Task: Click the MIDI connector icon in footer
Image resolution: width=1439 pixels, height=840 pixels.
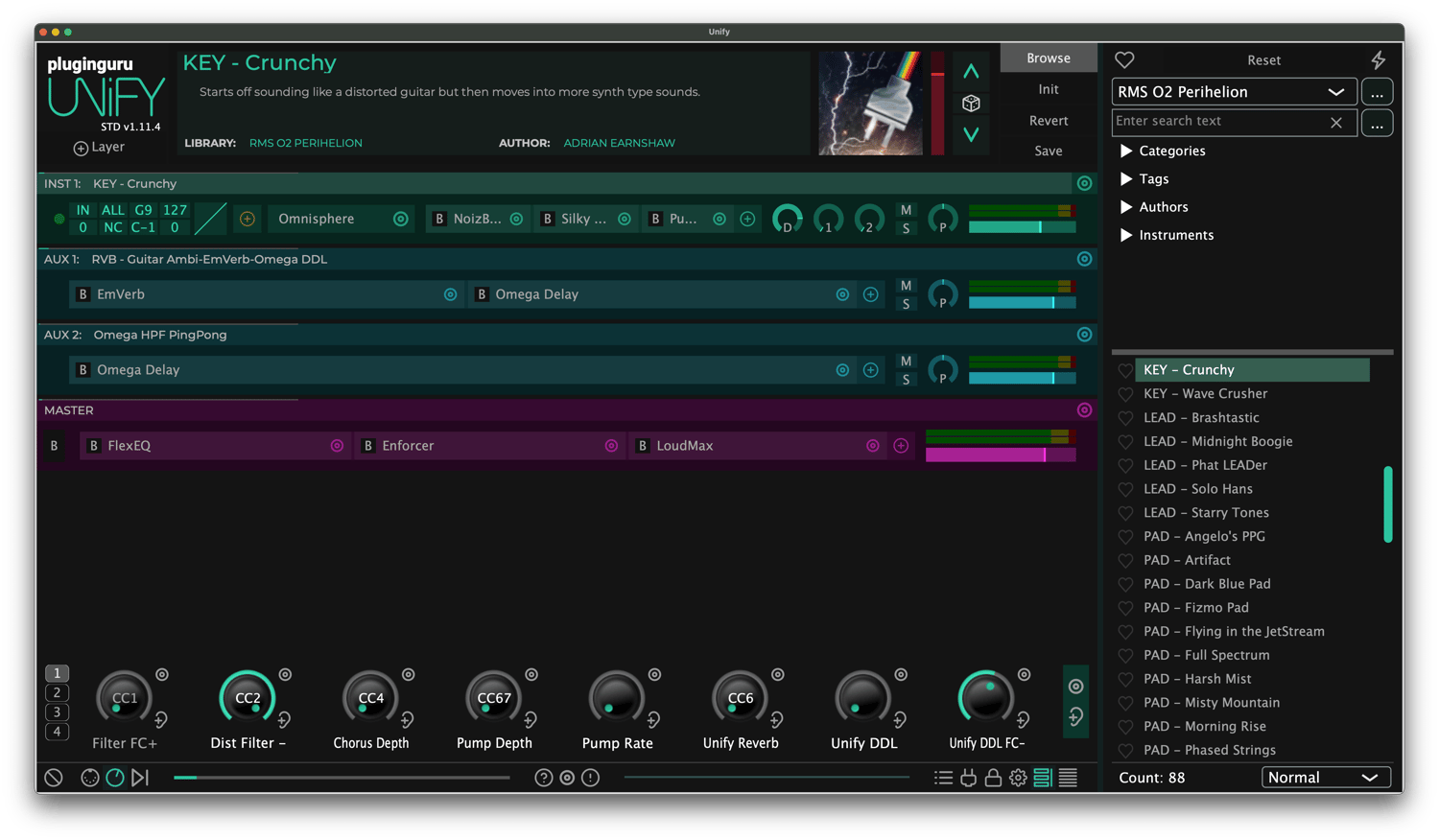Action: [89, 778]
